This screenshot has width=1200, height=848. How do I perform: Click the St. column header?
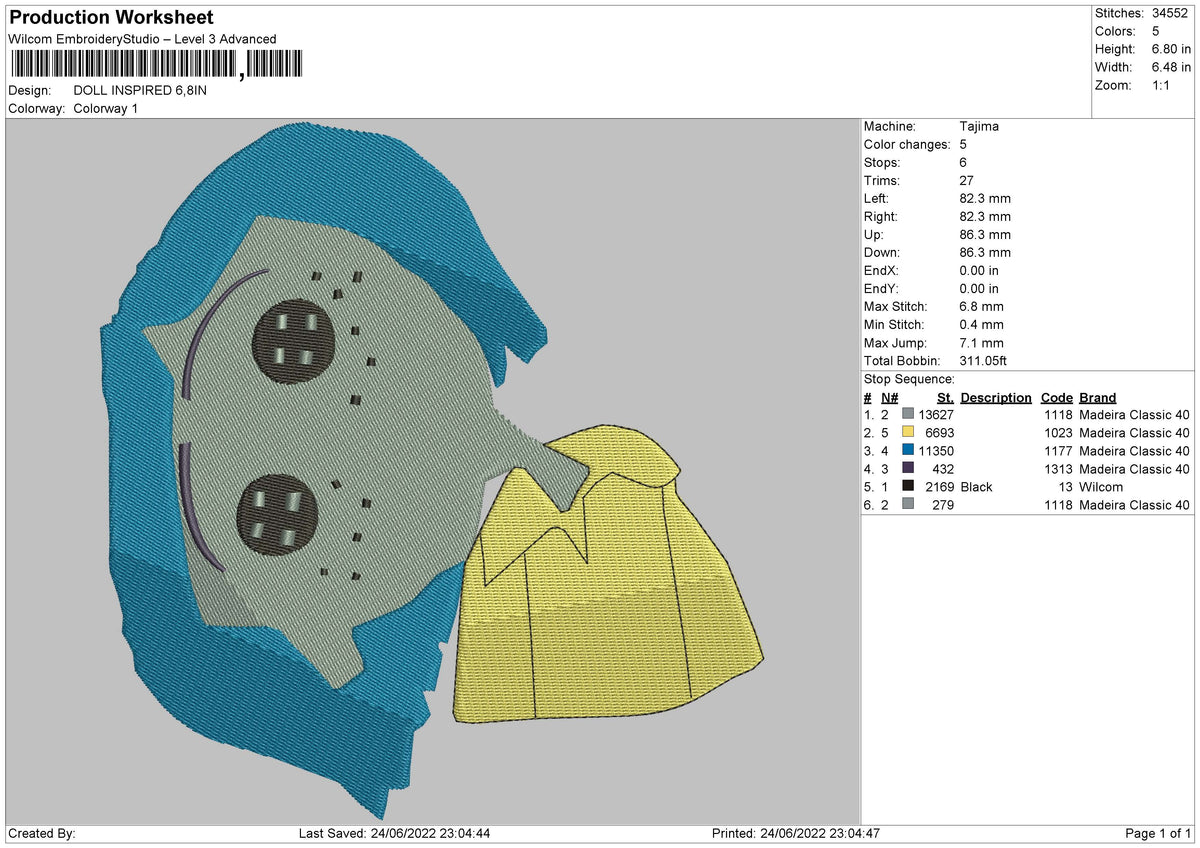click(x=945, y=398)
